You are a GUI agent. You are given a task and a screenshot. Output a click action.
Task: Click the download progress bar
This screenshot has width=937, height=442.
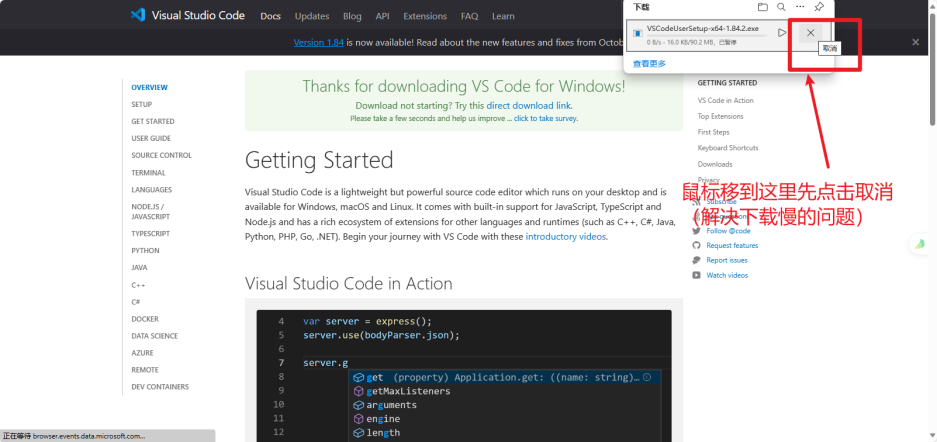(x=707, y=36)
